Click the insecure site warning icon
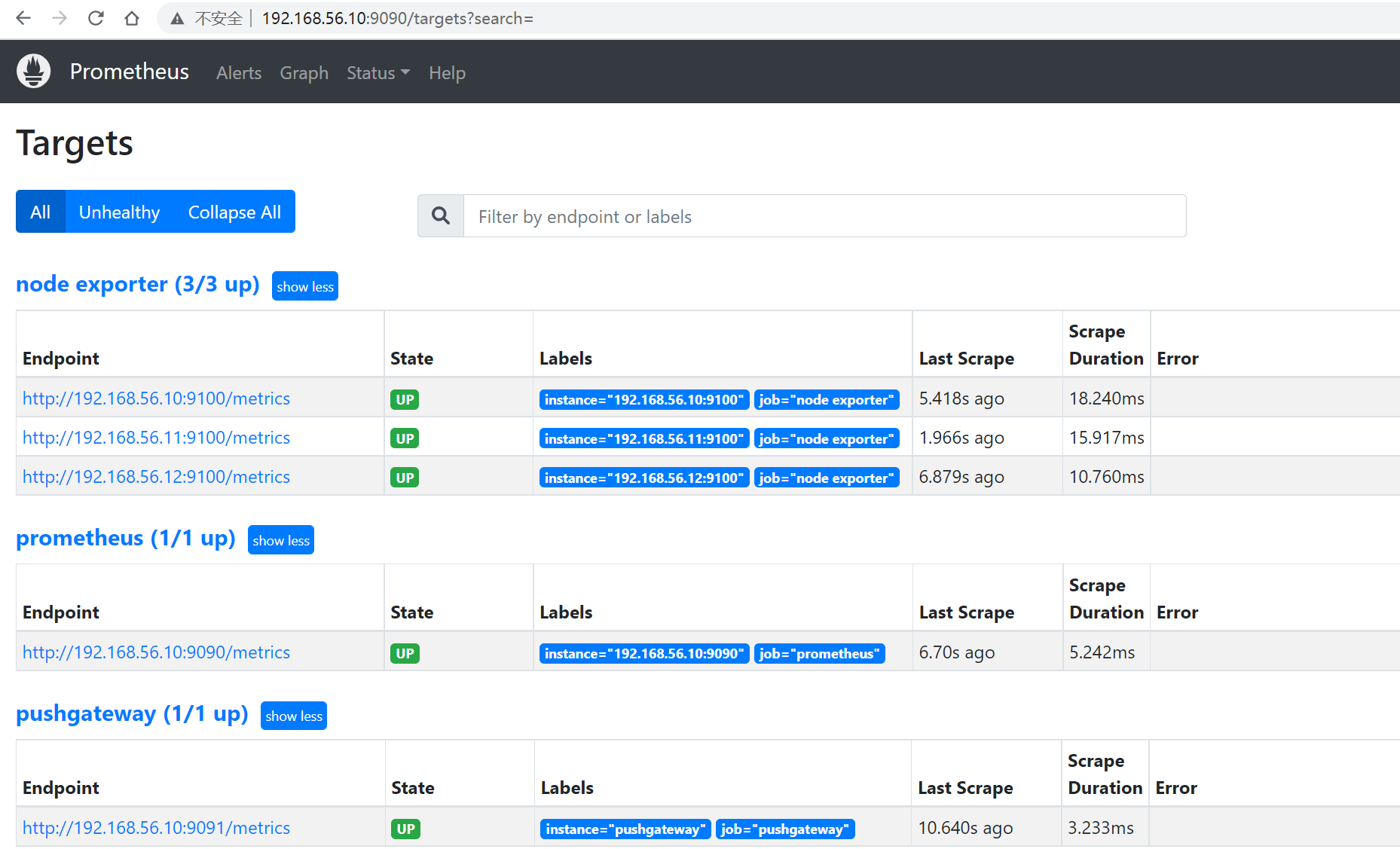1400x849 pixels. pyautogui.click(x=177, y=19)
